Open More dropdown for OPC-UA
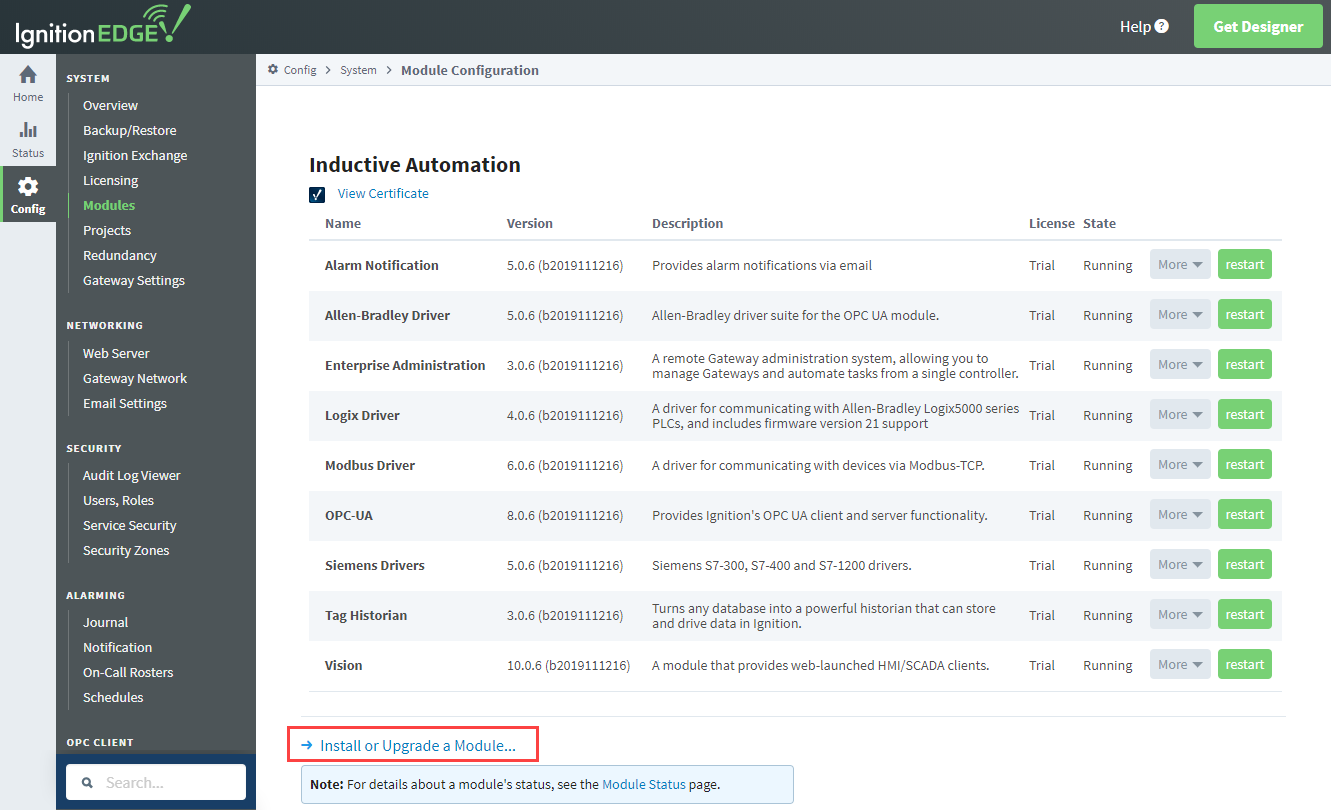Screen dimensions: 1331x810 pos(1180,515)
